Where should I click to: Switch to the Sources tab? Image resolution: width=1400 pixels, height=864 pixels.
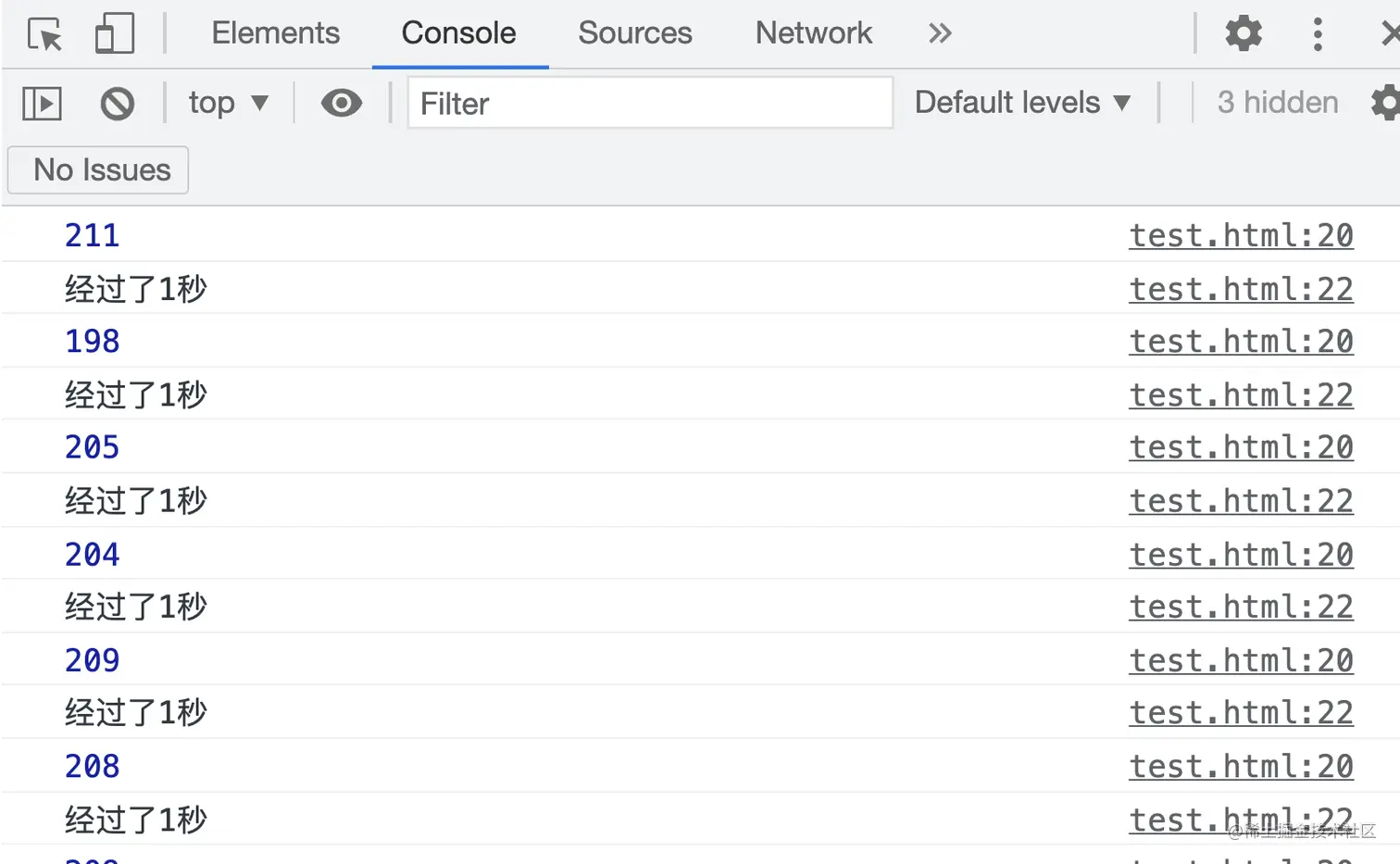coord(634,34)
